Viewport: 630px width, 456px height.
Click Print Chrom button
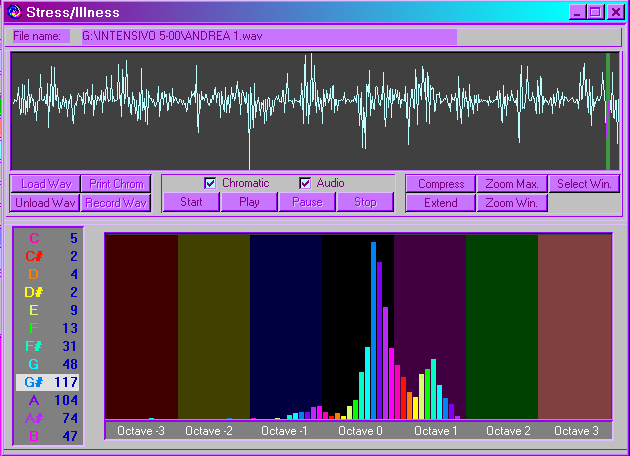click(x=115, y=184)
